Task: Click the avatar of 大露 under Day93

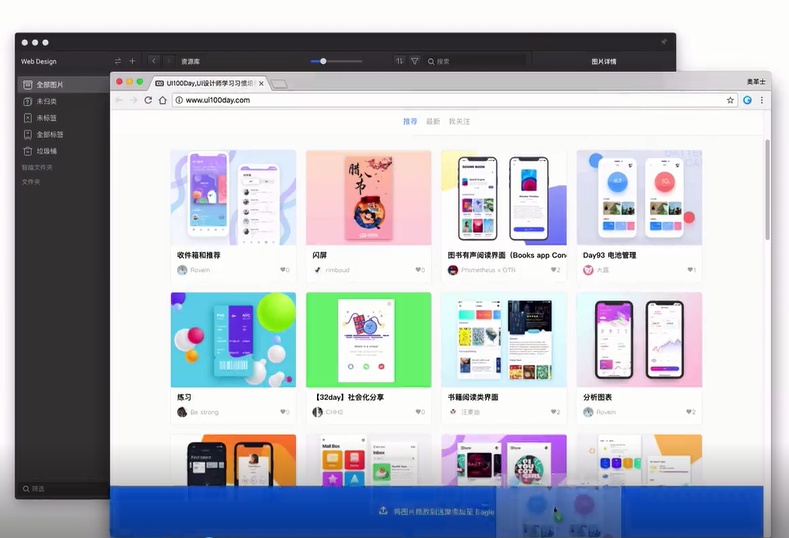Action: click(588, 270)
